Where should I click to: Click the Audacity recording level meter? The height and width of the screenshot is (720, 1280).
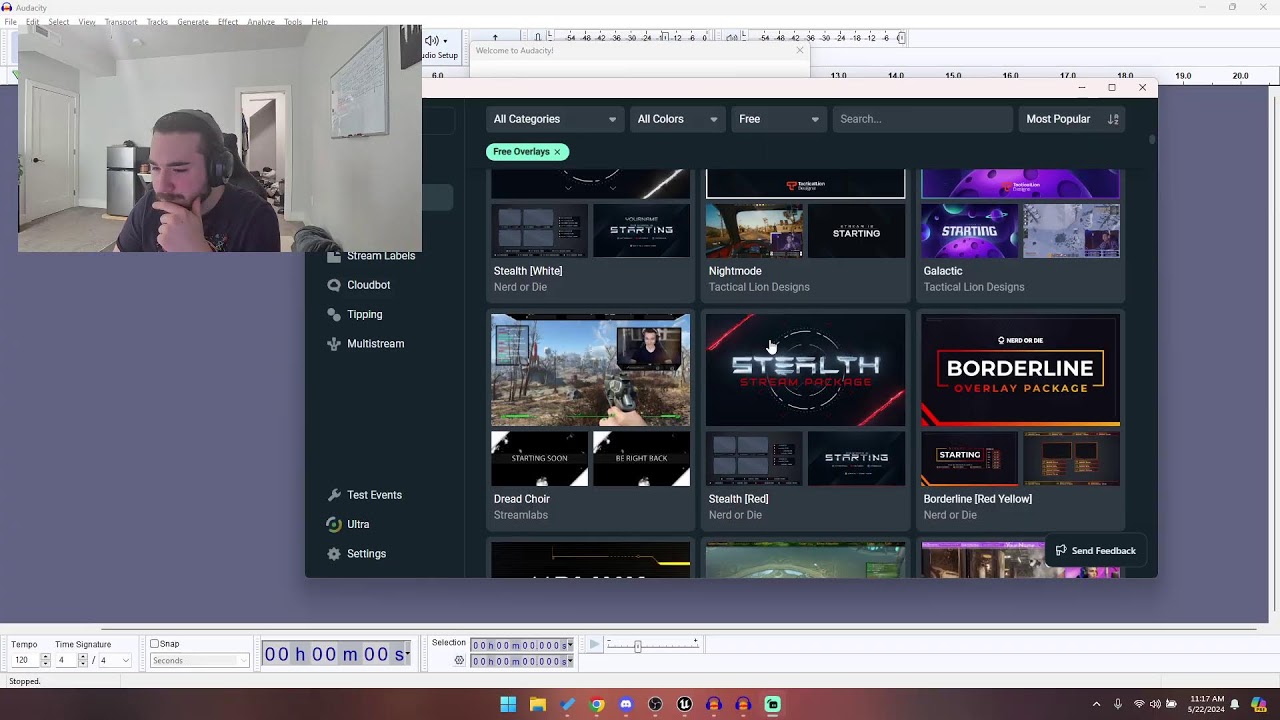pyautogui.click(x=631, y=38)
